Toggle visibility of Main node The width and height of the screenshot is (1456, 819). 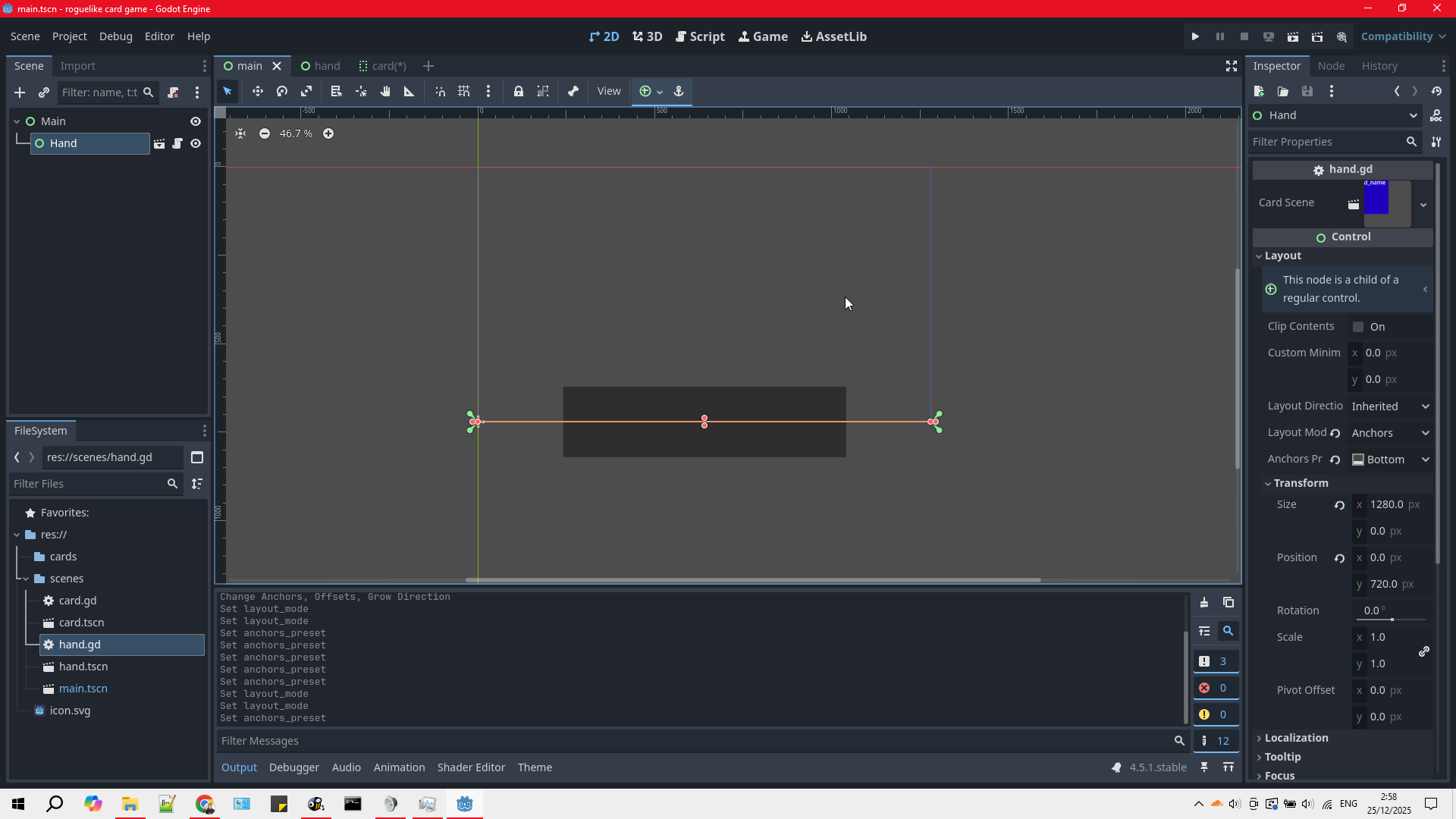point(196,121)
